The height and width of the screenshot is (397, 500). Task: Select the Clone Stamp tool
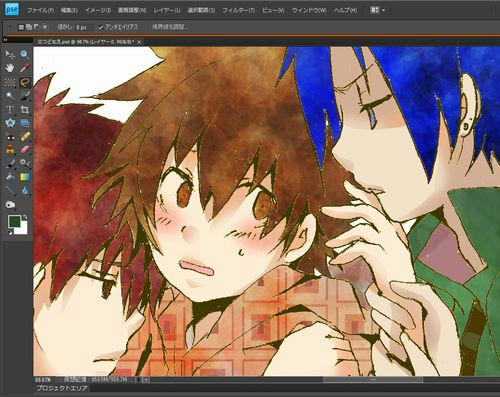10,150
